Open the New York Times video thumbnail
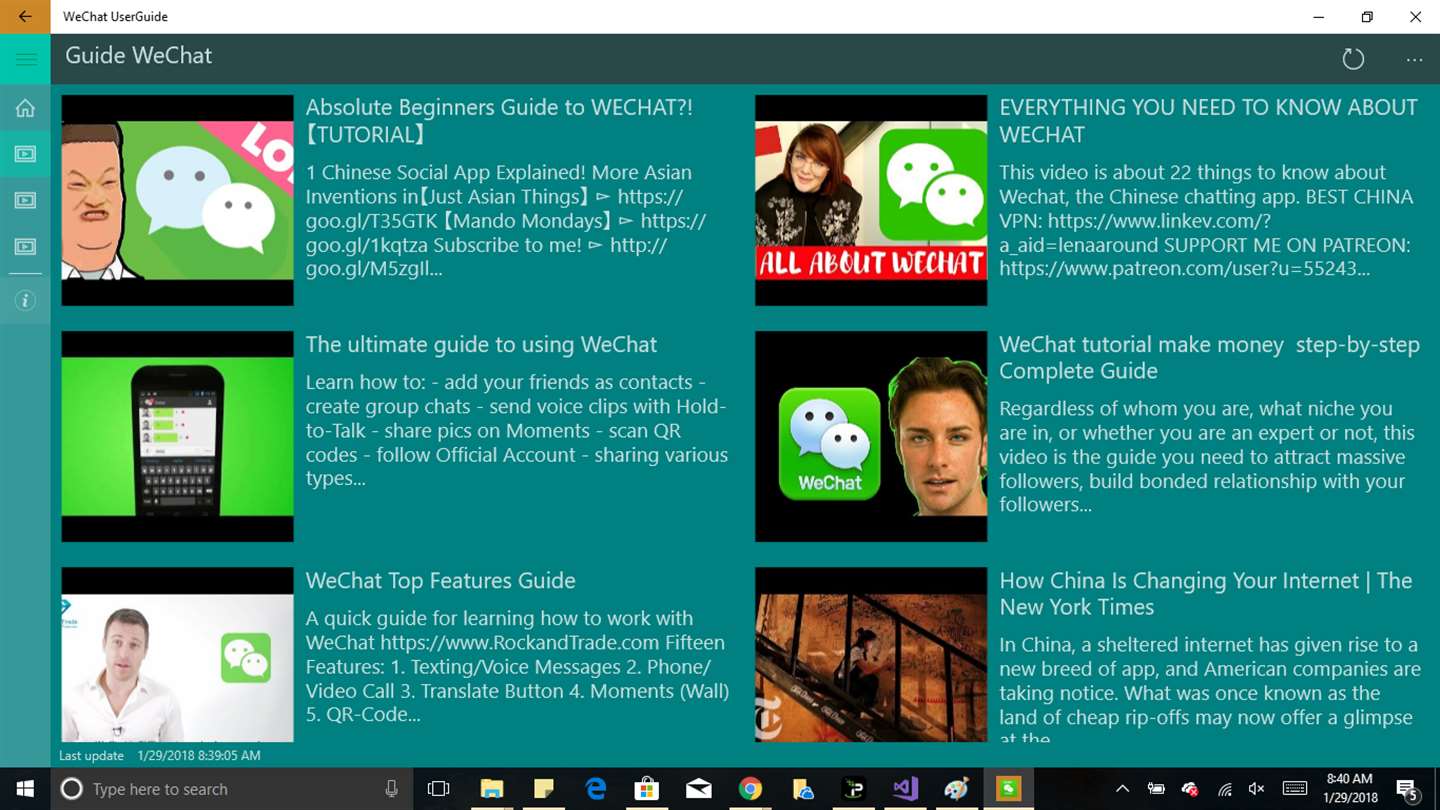This screenshot has width=1440, height=810. pos(871,654)
